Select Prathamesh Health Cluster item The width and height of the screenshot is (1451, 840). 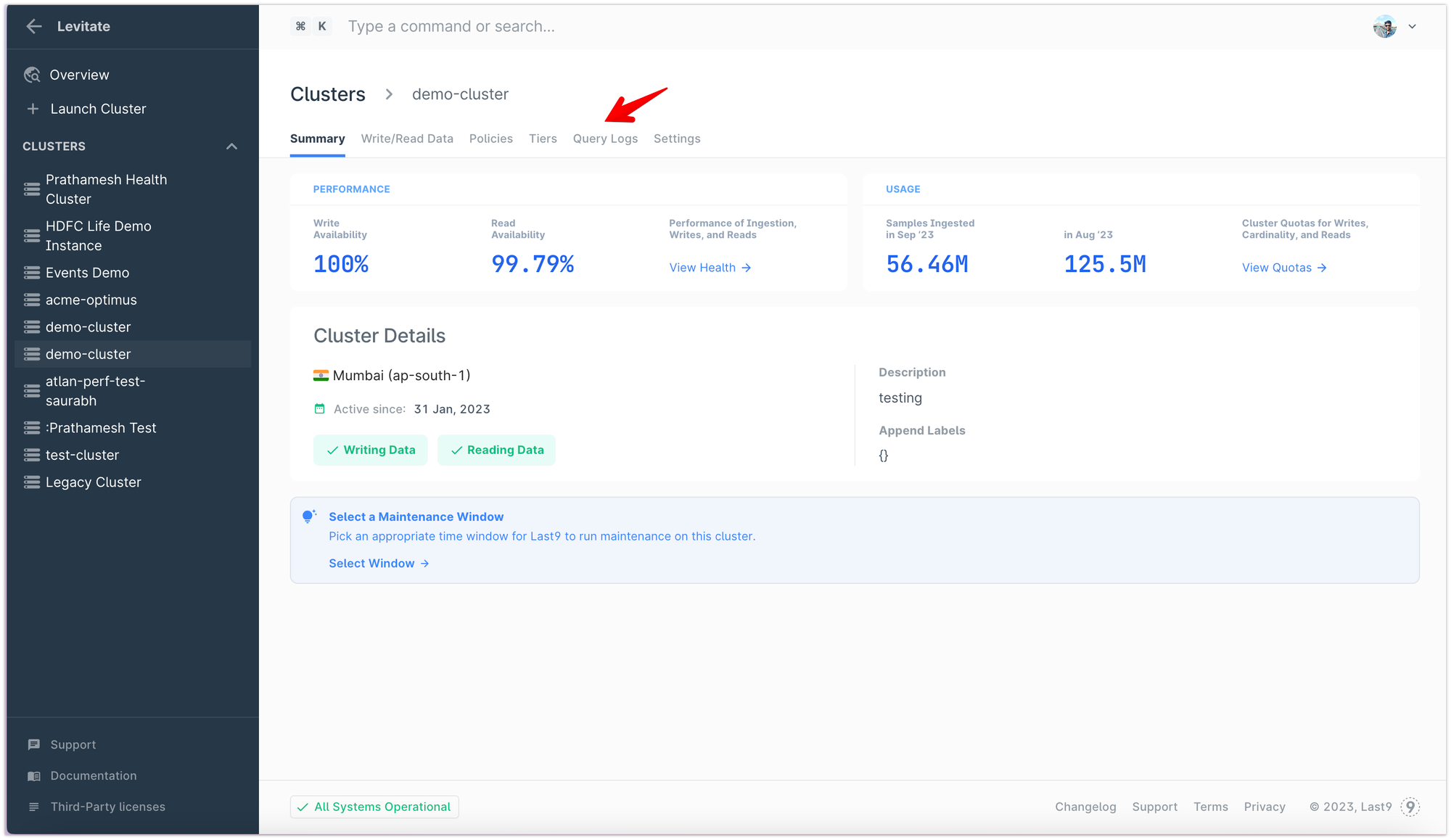(x=107, y=189)
